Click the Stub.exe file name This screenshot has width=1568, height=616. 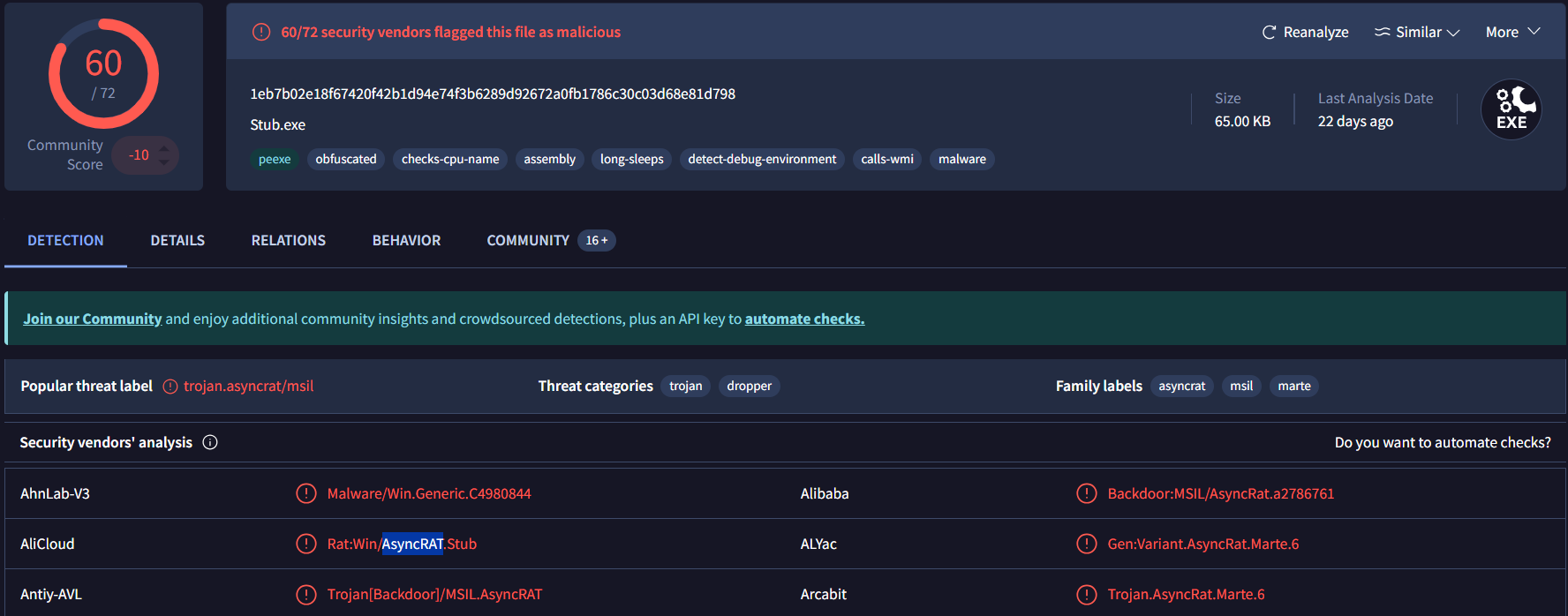[278, 124]
